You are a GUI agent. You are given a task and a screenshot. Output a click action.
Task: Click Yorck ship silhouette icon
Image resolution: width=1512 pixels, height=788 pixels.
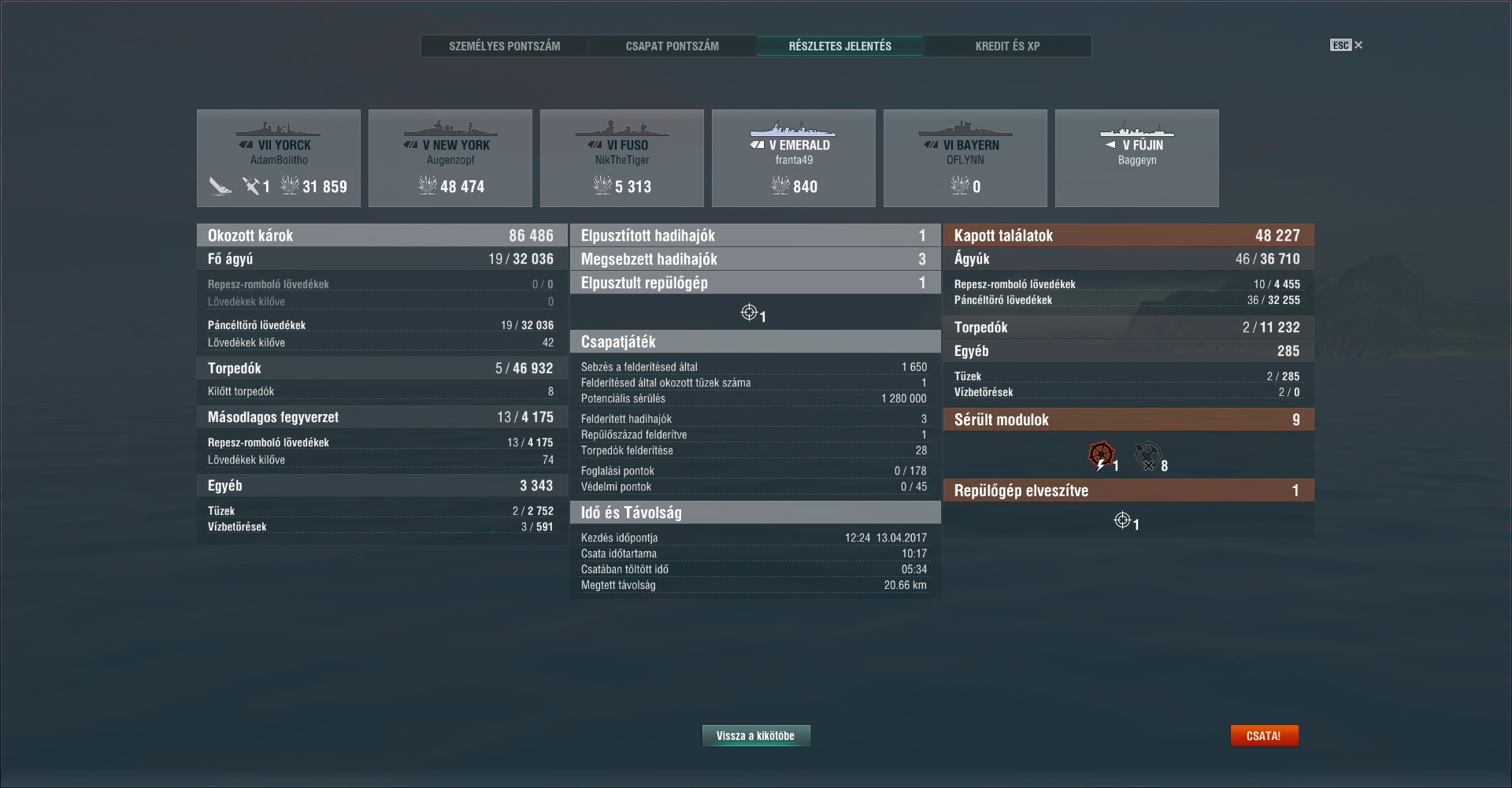click(278, 129)
